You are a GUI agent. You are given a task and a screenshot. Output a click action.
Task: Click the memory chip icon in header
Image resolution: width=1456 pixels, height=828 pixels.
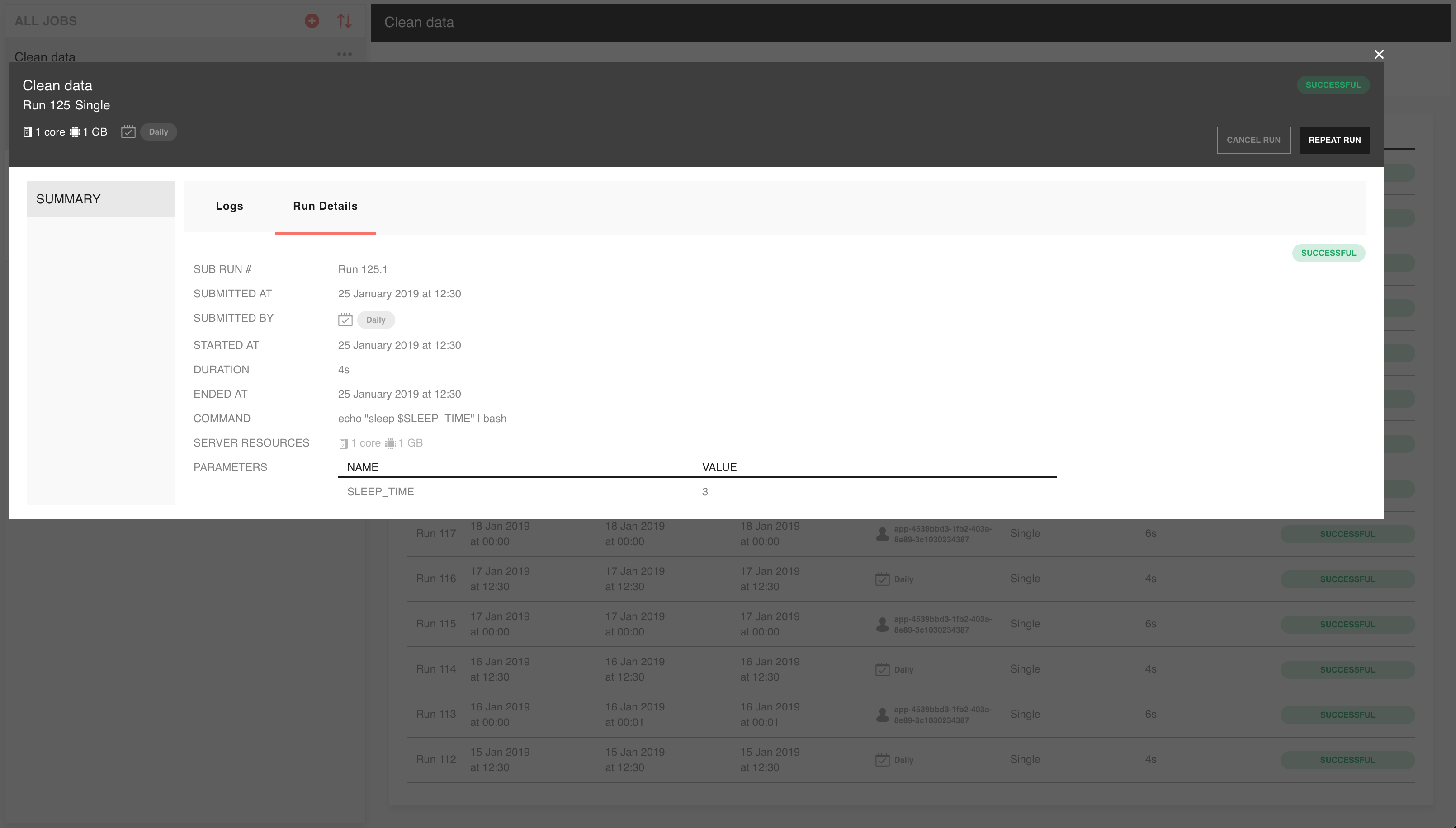pos(75,132)
